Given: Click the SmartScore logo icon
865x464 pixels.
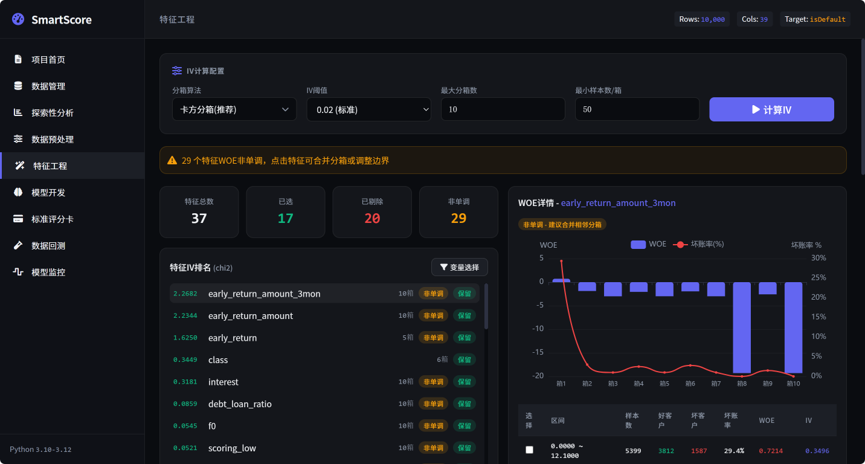Looking at the screenshot, I should 18,19.
